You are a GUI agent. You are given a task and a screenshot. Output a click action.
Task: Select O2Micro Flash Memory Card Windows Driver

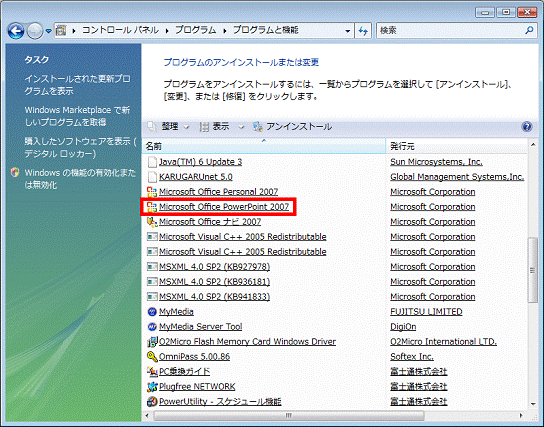[x=247, y=341]
